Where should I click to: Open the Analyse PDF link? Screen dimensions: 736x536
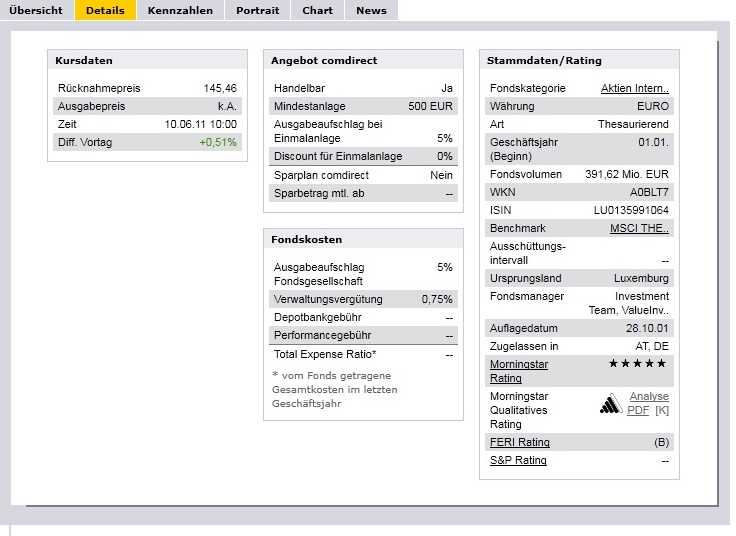tap(648, 403)
